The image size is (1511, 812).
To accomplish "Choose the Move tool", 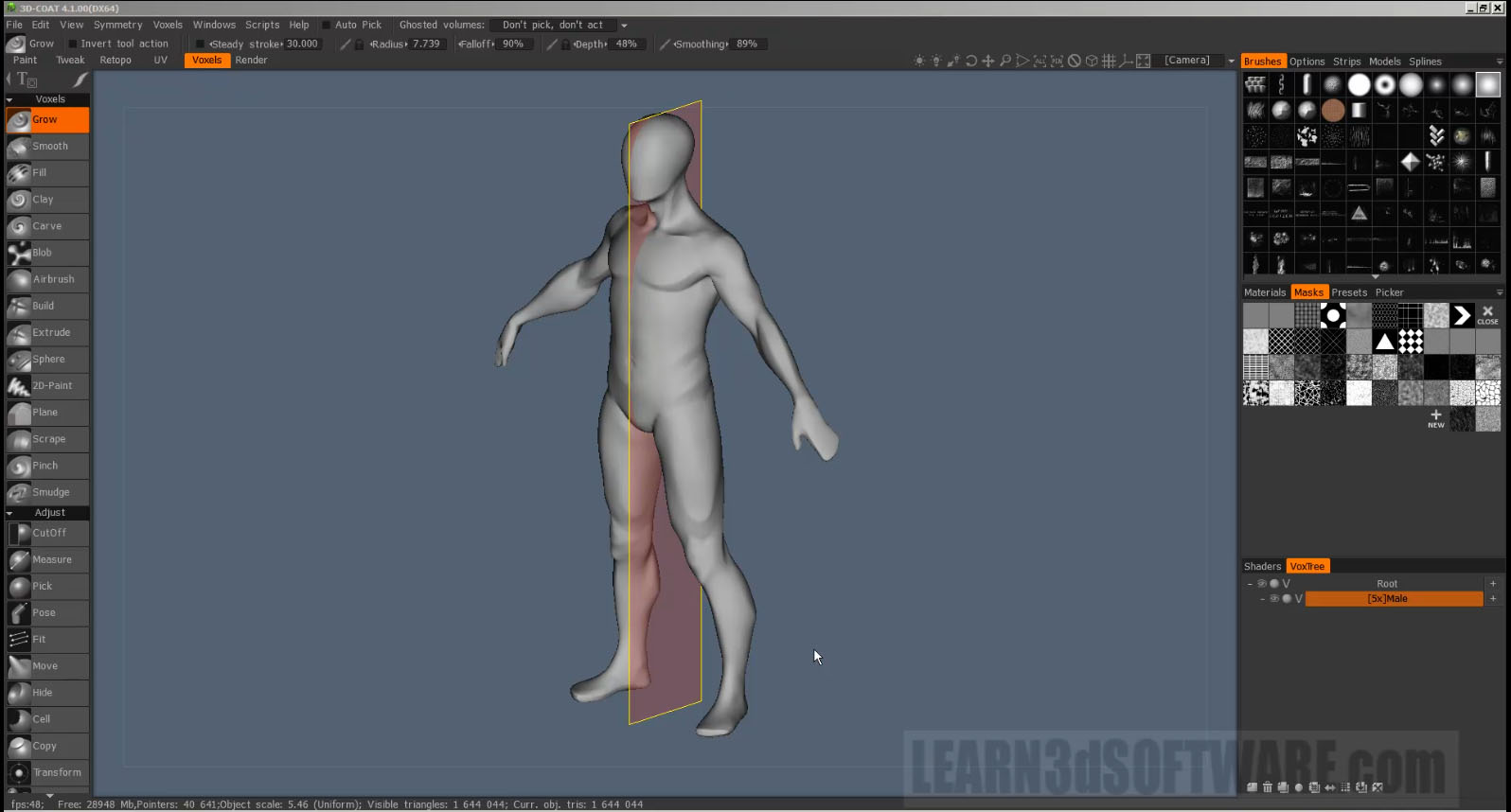I will click(x=47, y=666).
